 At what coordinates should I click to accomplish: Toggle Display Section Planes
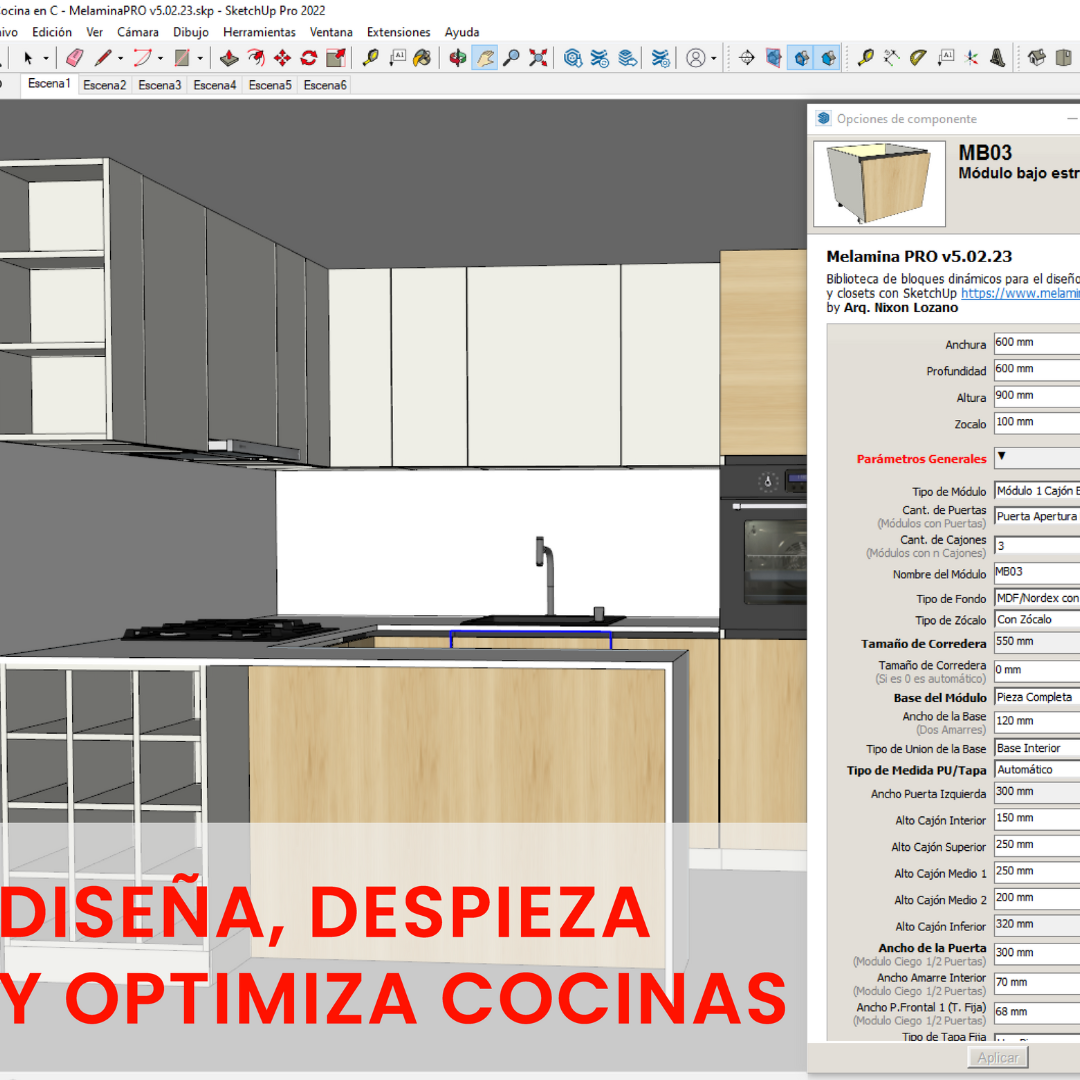click(x=774, y=59)
